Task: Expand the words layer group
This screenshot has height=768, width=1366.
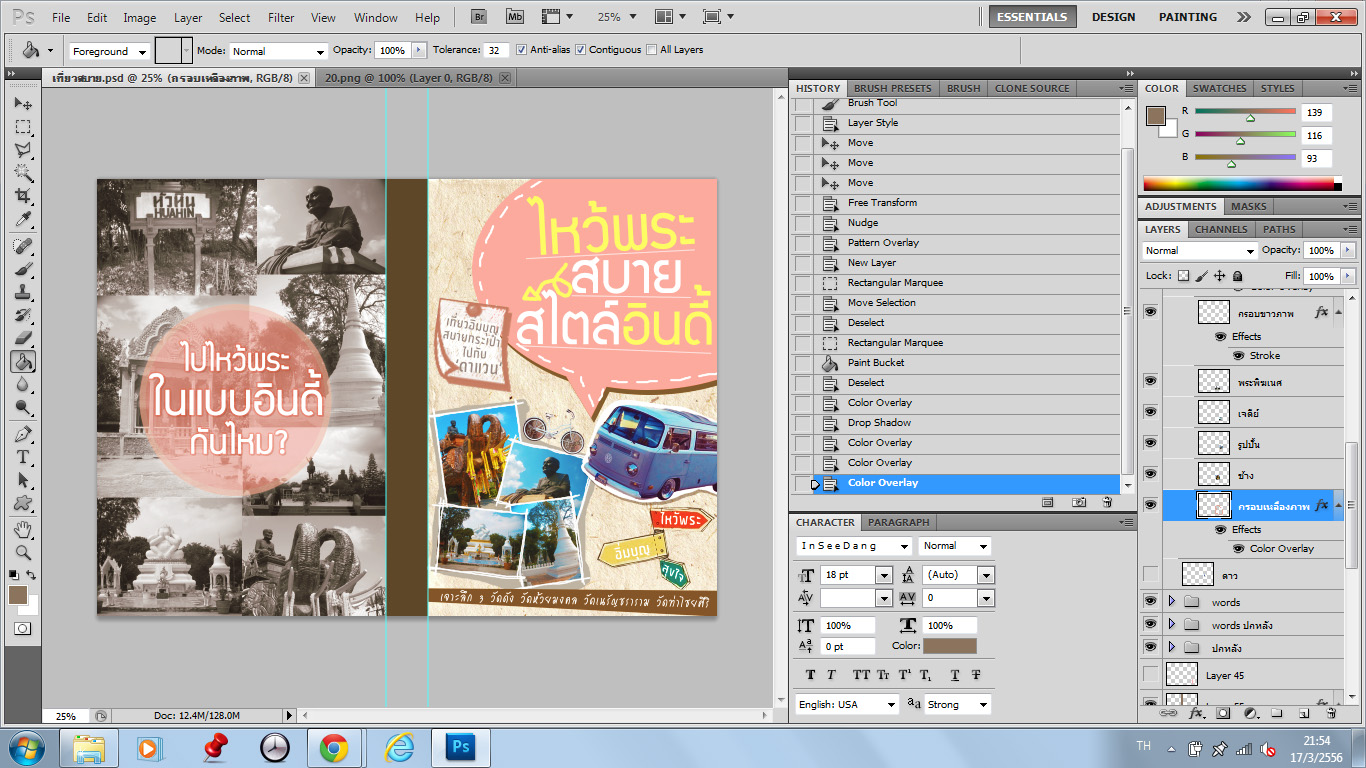Action: (x=1171, y=602)
